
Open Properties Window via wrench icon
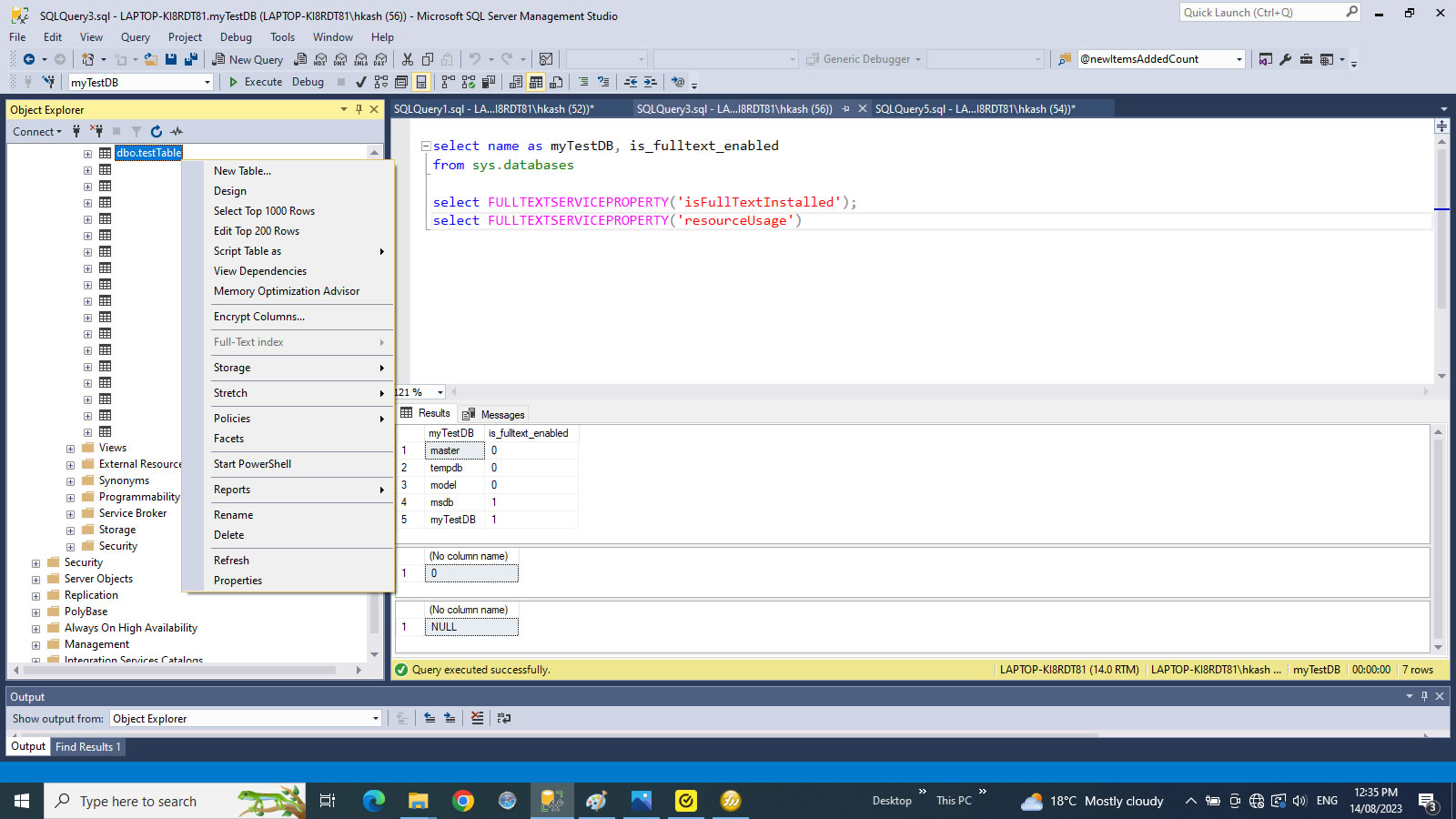point(1285,59)
